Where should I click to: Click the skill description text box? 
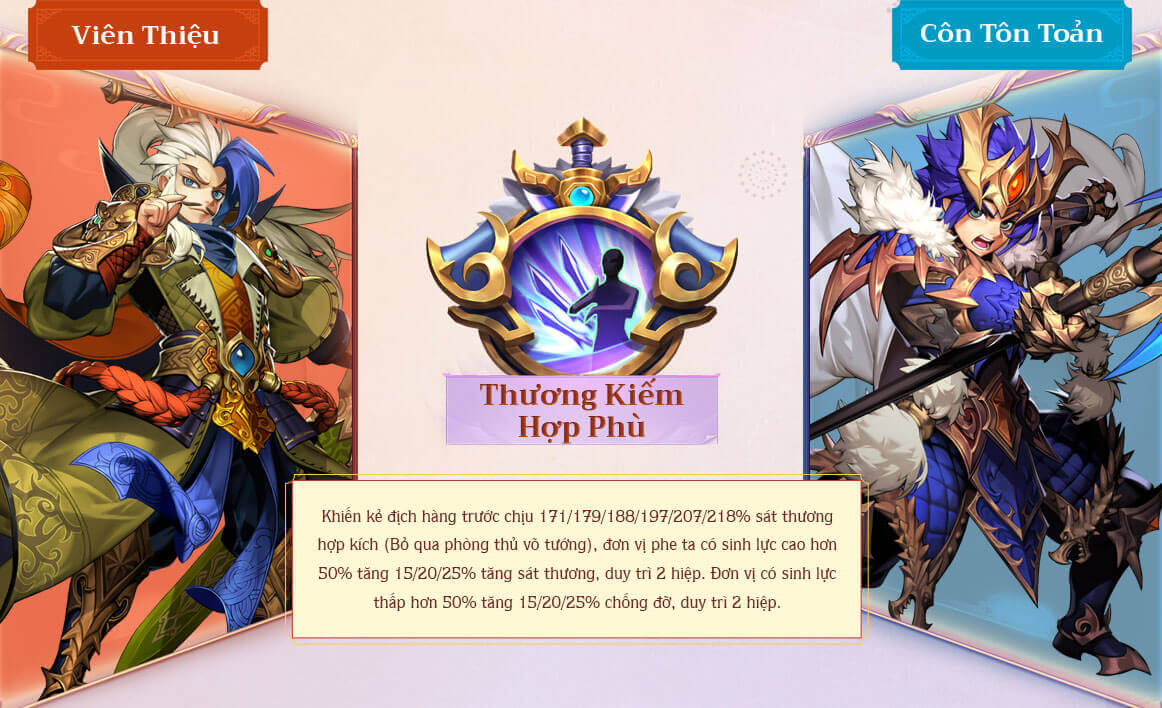coord(577,559)
